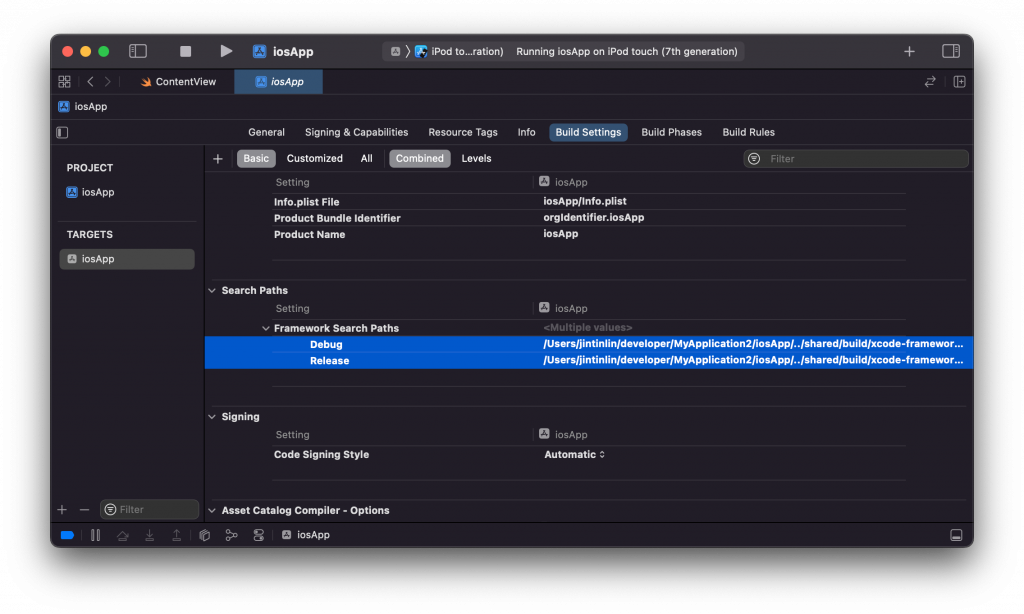This screenshot has height=614, width=1024.
Task: Toggle the debug area panel icon
Action: pyautogui.click(x=956, y=535)
